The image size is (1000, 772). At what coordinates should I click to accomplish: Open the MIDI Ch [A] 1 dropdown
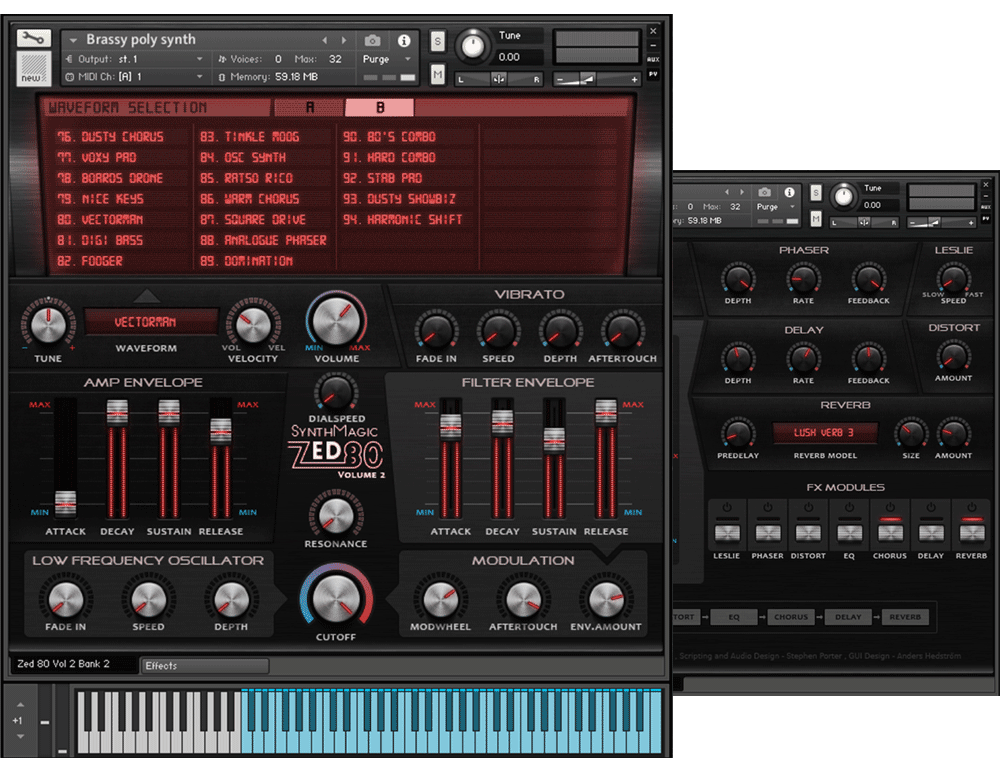point(134,77)
